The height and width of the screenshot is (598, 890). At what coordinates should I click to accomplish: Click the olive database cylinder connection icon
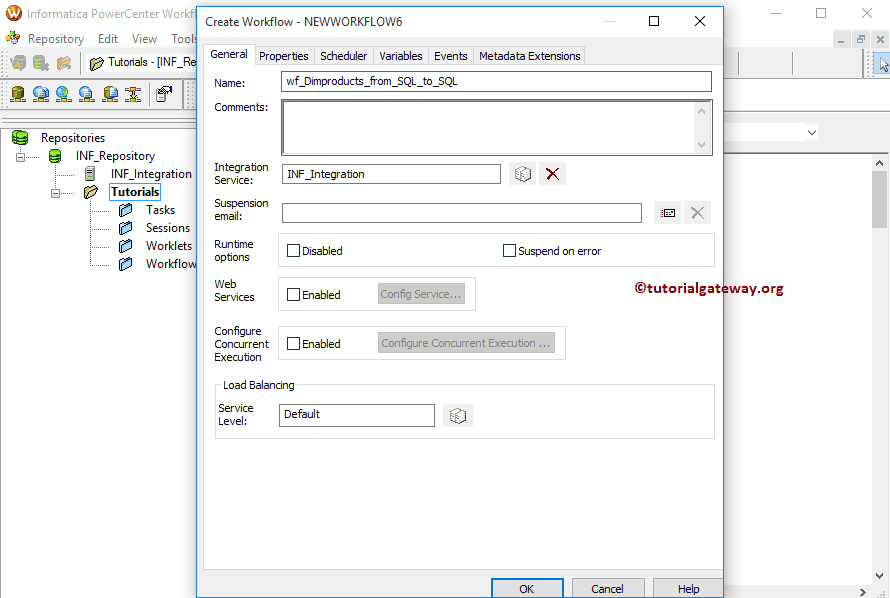point(18,94)
